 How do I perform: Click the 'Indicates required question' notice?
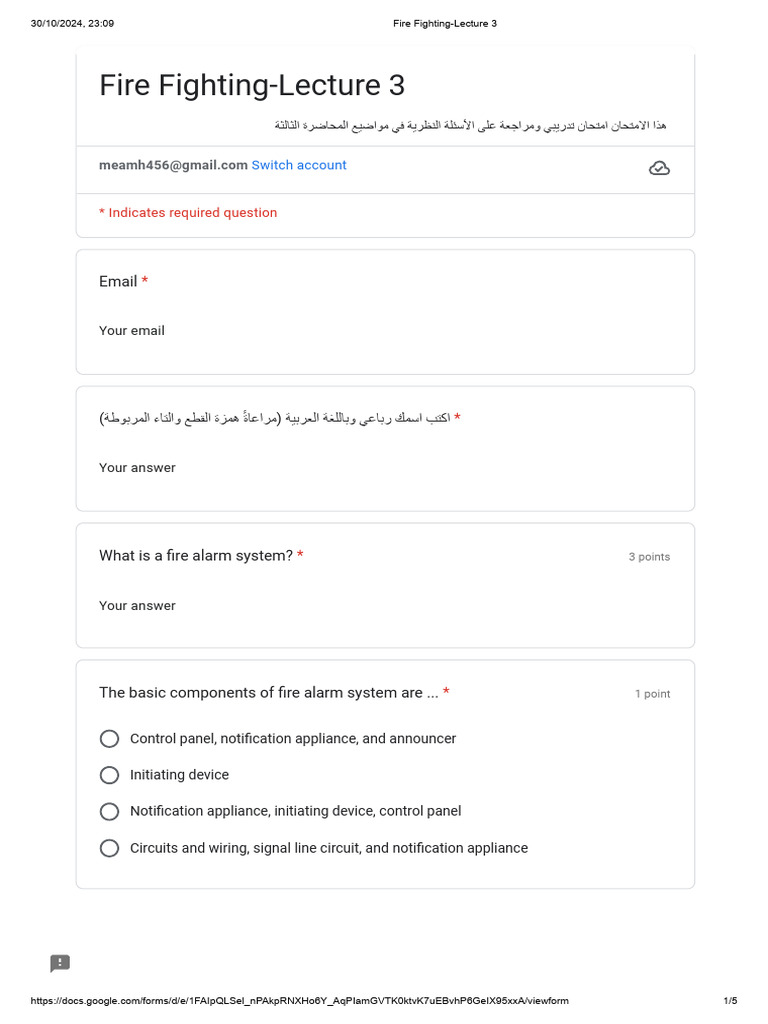[x=188, y=213]
